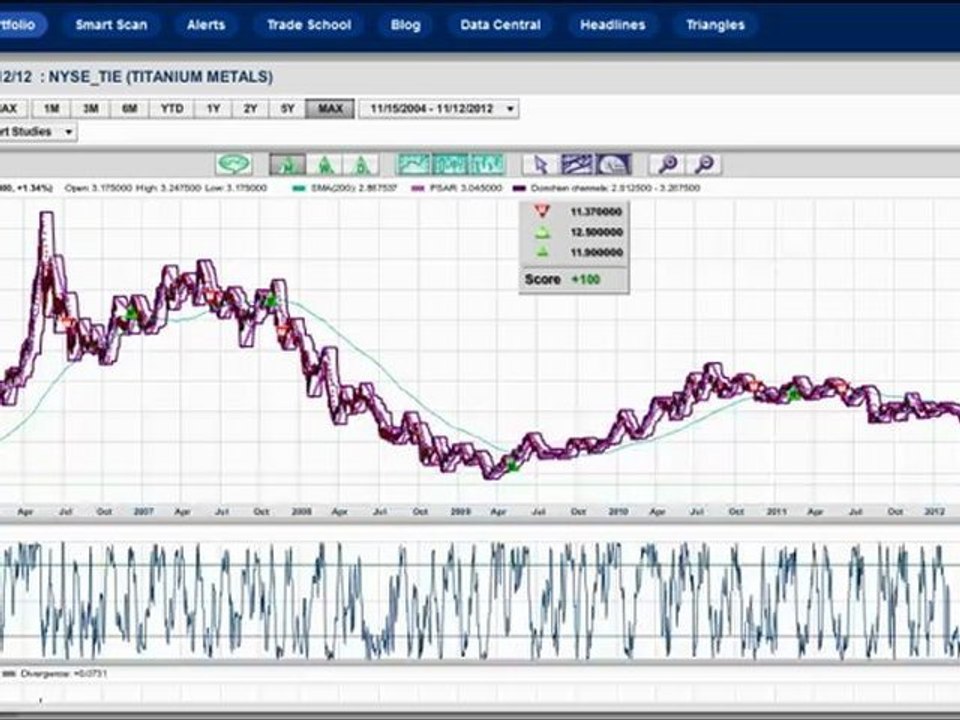Expand the Chart Studies dropdown

37,132
